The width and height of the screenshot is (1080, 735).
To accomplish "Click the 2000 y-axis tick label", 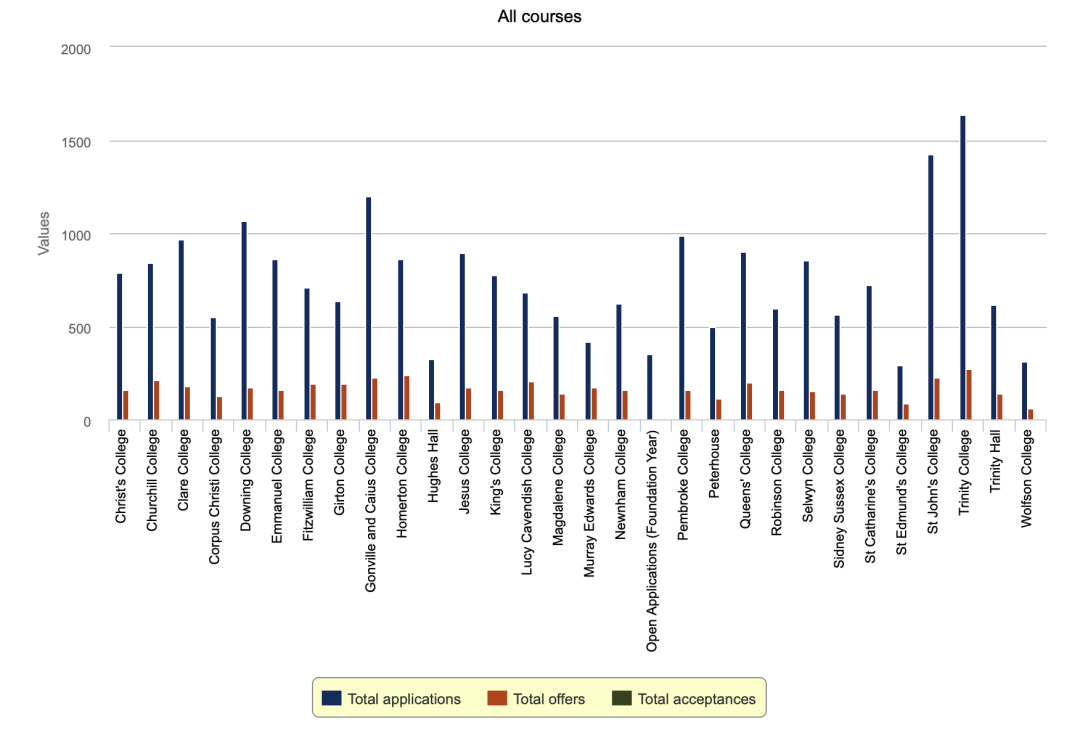I will coord(75,48).
